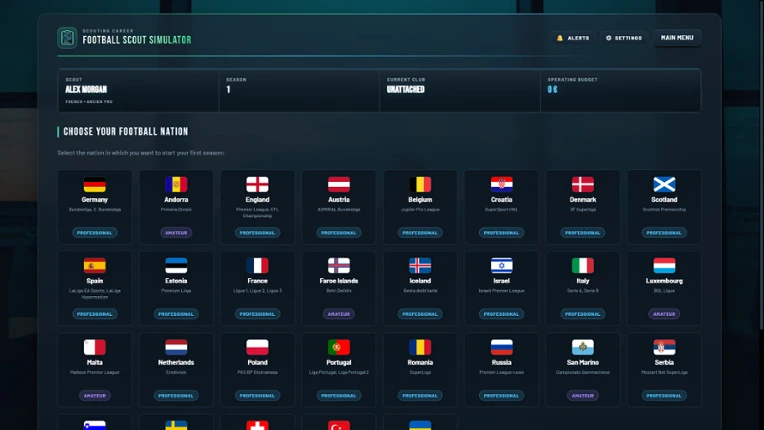Viewport: 764px width, 430px height.
Task: Click the Professional badge on Russia card
Action: click(501, 395)
